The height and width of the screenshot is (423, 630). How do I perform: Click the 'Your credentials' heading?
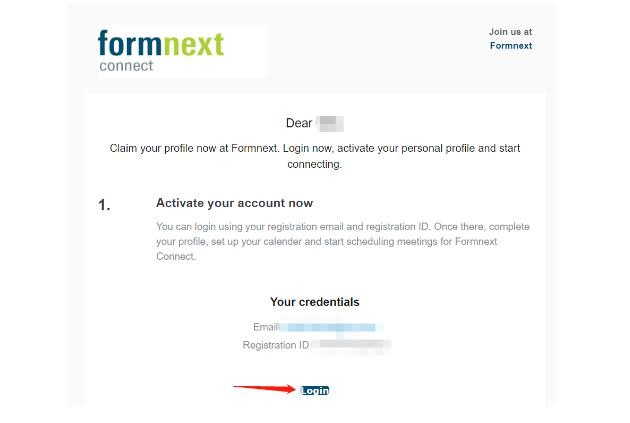pos(315,302)
